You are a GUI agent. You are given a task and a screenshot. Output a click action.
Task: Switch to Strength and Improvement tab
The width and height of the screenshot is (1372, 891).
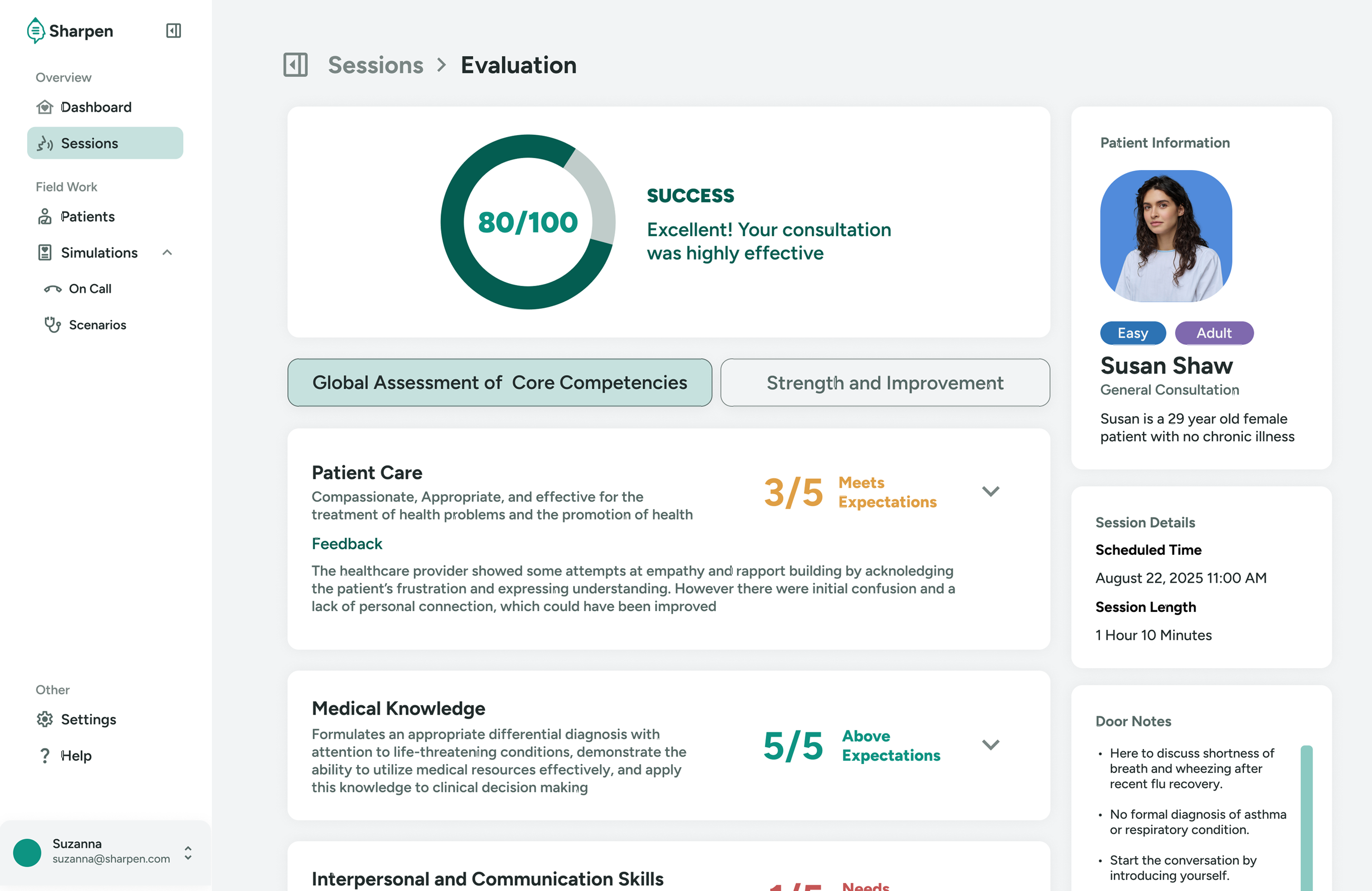coord(885,383)
